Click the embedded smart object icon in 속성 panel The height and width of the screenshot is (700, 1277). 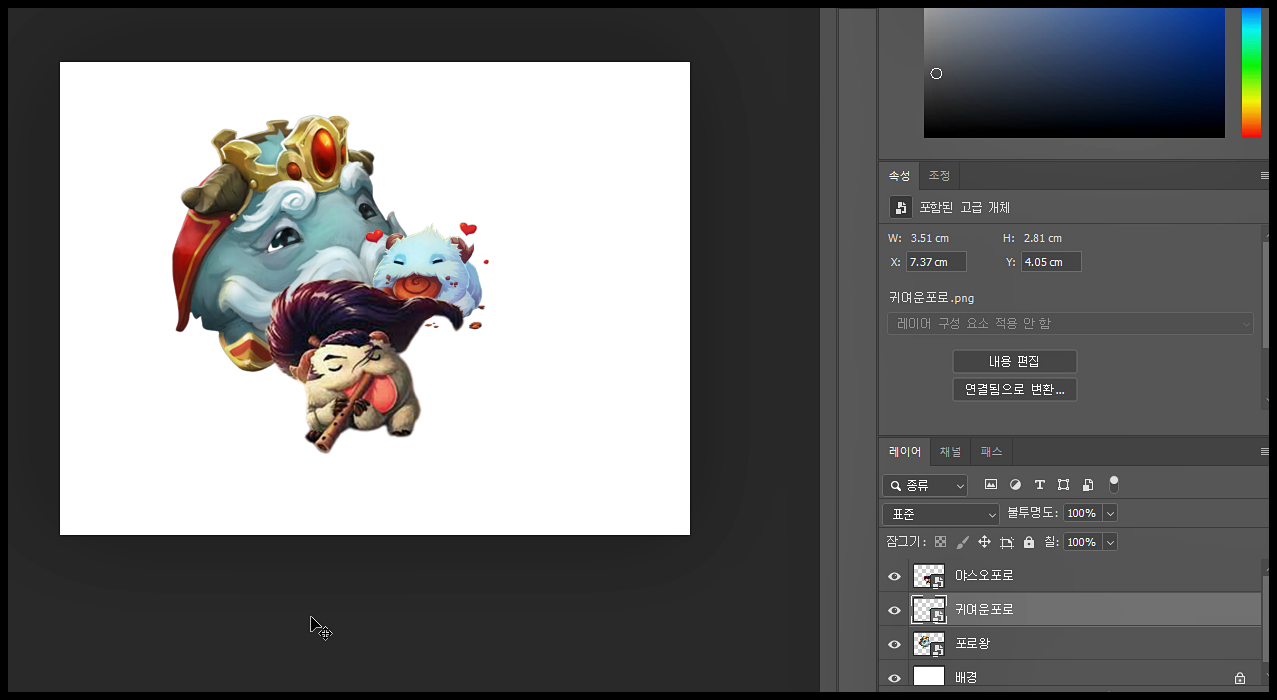click(x=901, y=207)
